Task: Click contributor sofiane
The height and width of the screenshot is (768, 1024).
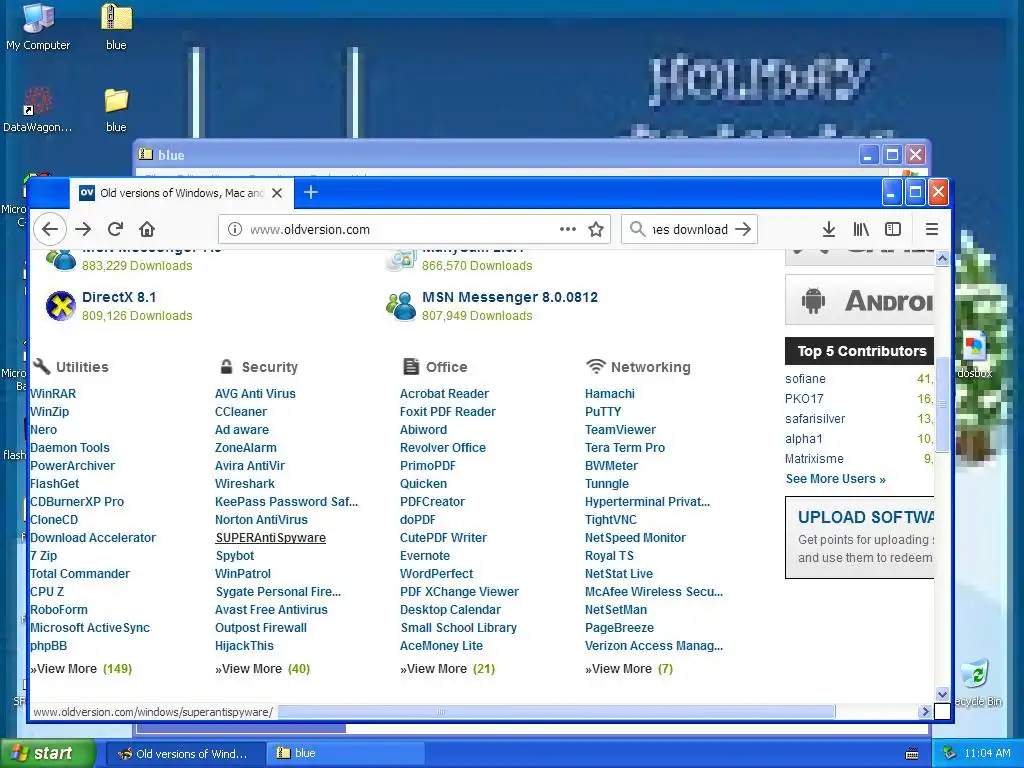Action: pyautogui.click(x=805, y=379)
